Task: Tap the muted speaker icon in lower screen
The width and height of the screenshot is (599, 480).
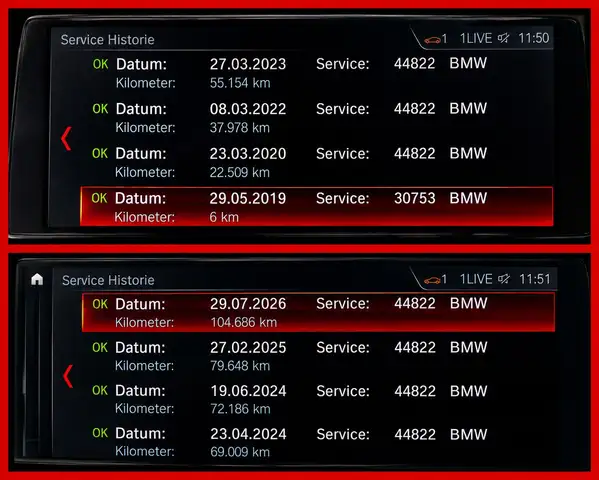Action: tap(504, 279)
